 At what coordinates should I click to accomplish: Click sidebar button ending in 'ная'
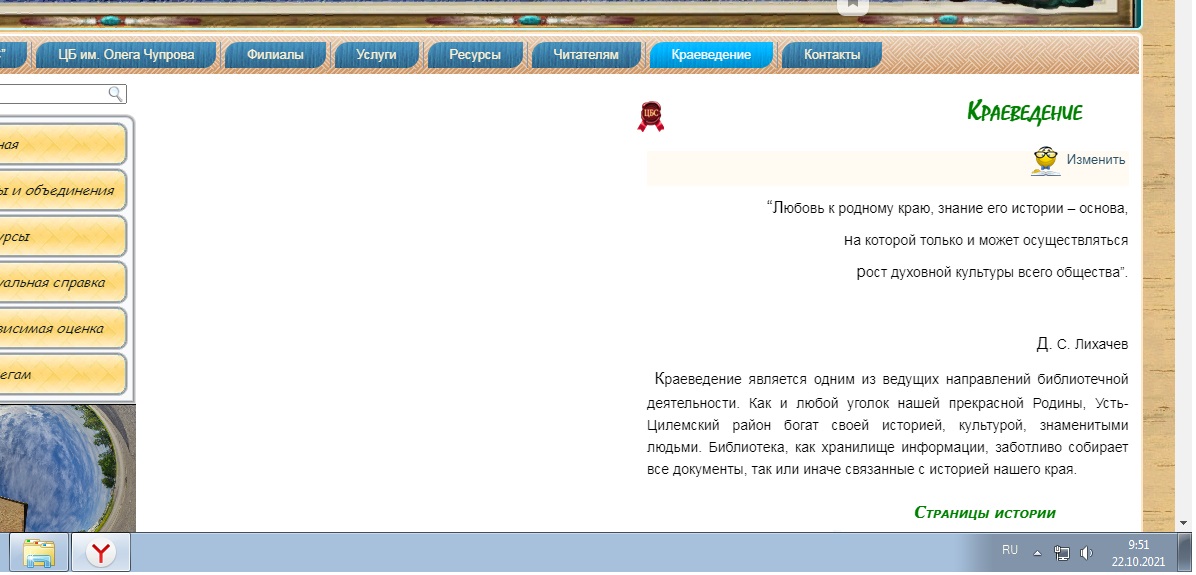pyautogui.click(x=63, y=144)
